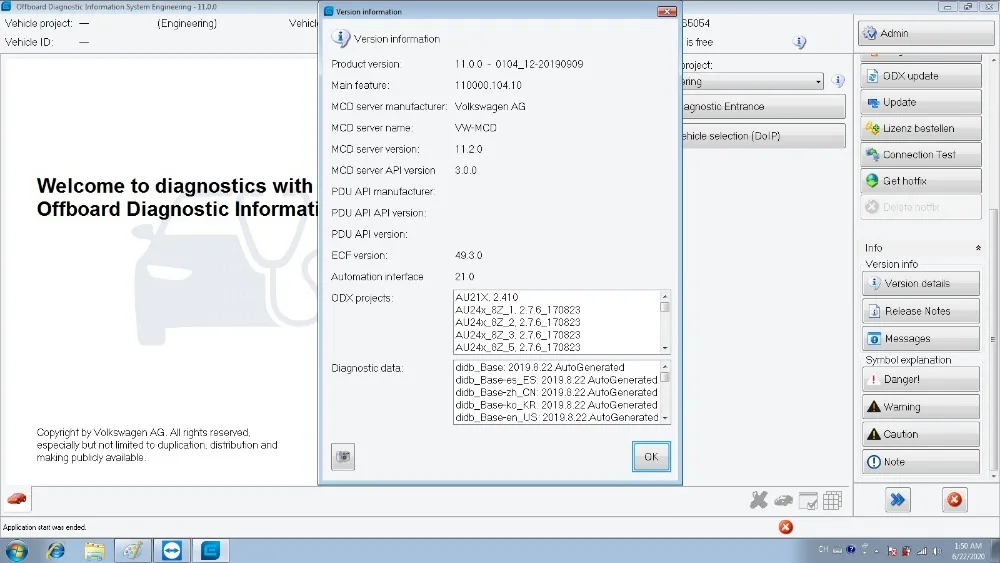Collapse the Info section

(x=978, y=248)
